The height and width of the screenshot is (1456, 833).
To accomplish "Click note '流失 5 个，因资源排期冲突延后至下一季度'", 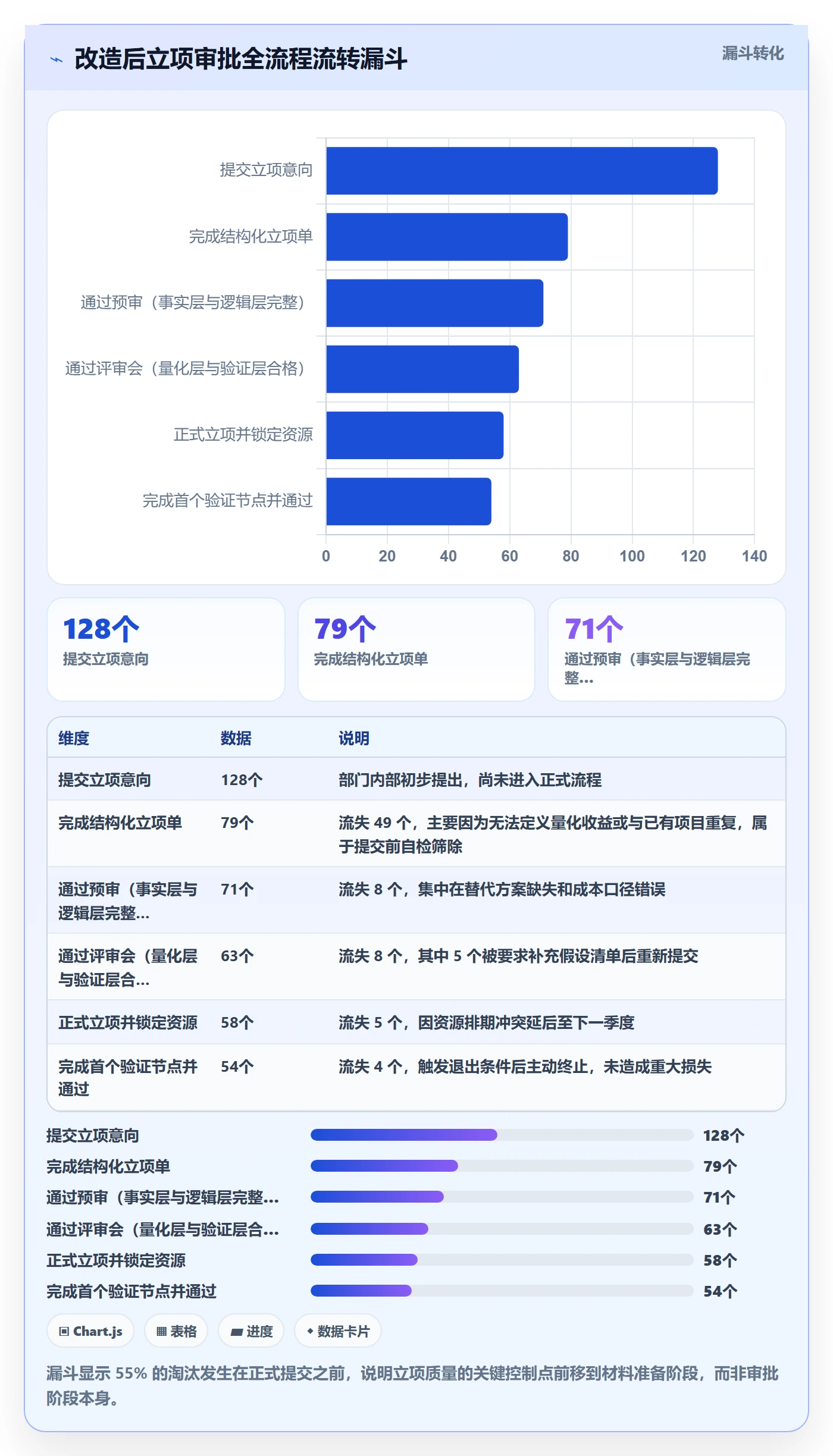I will pyautogui.click(x=487, y=1022).
